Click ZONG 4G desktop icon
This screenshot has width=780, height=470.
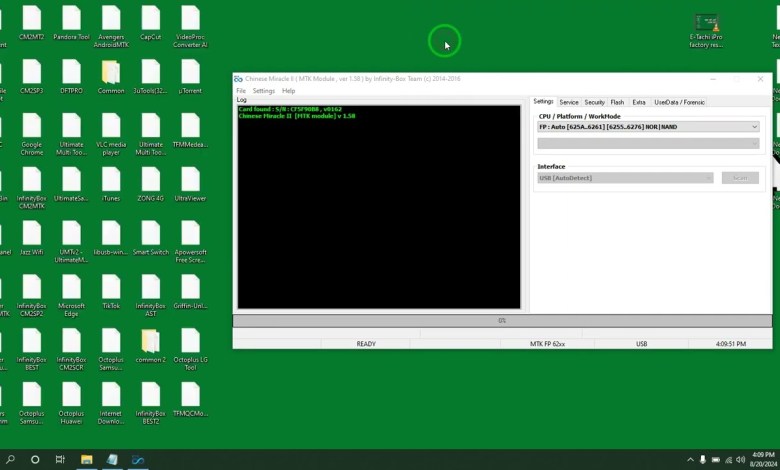[x=151, y=185]
